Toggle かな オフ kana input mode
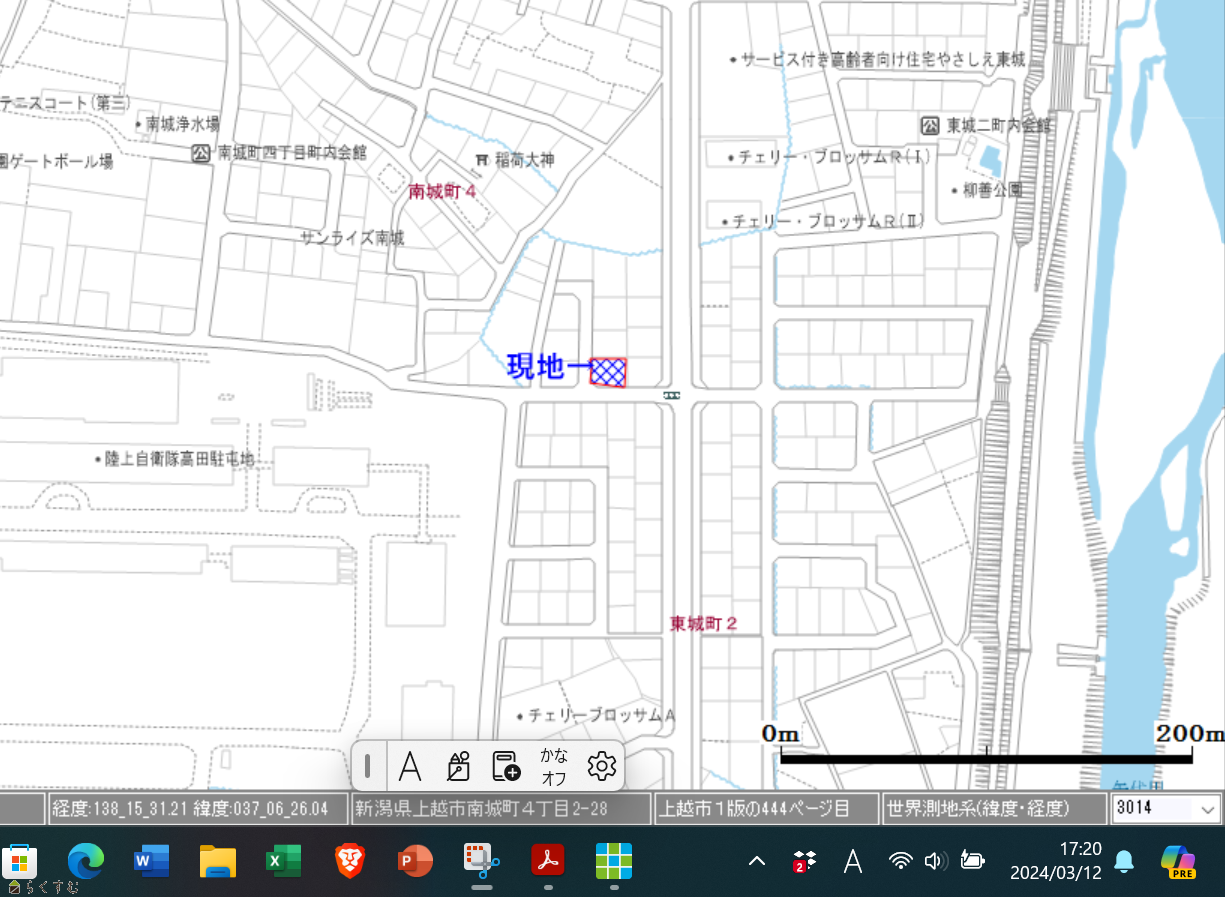 coord(553,766)
